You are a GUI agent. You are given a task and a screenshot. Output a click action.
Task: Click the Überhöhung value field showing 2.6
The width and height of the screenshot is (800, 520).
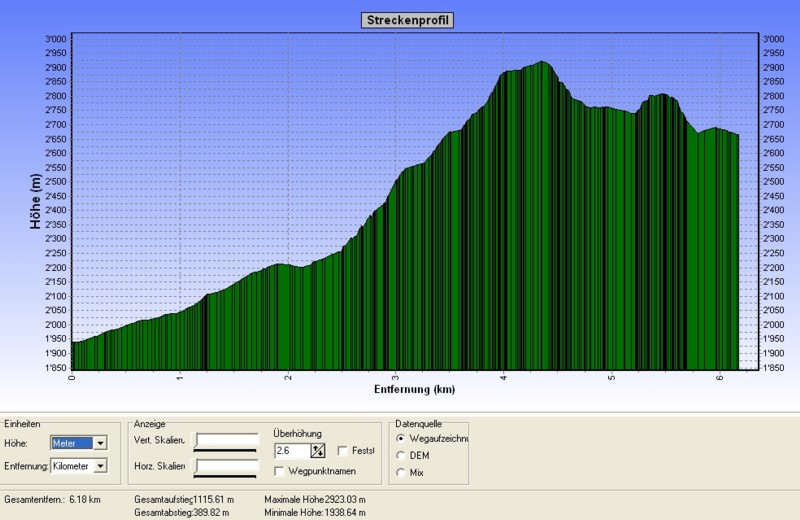point(291,451)
